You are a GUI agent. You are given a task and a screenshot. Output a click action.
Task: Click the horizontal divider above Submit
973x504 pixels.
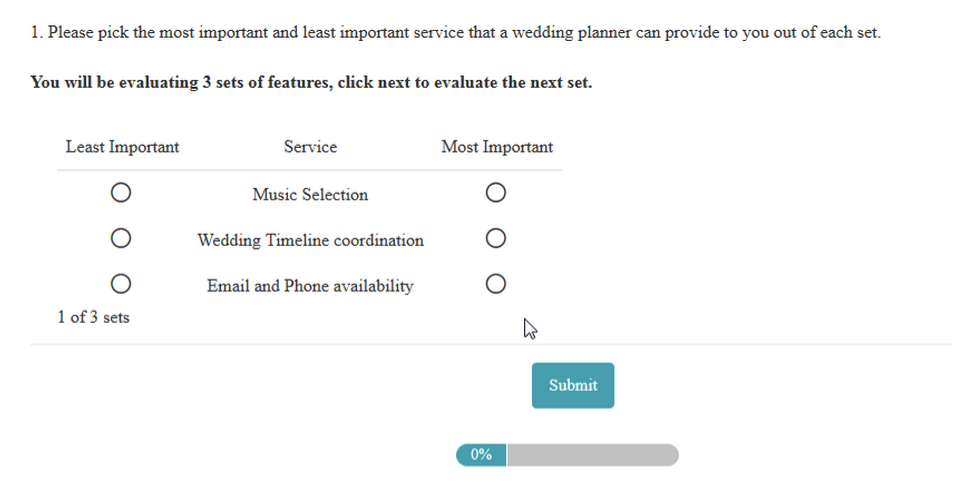click(490, 344)
